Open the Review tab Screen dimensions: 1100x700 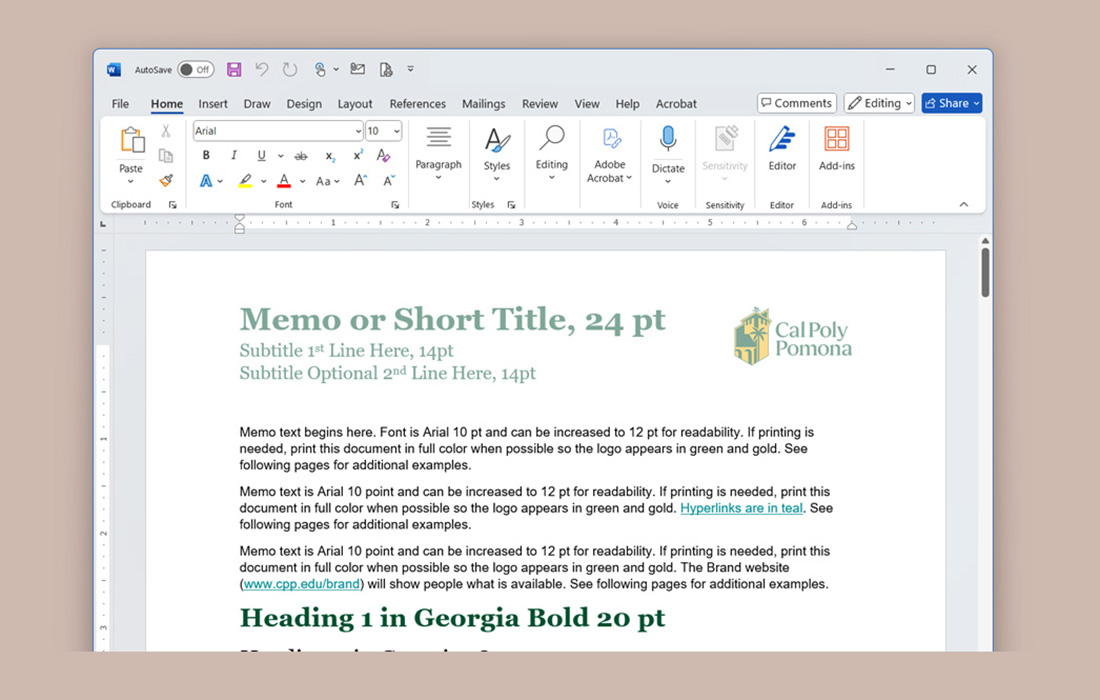pos(539,104)
